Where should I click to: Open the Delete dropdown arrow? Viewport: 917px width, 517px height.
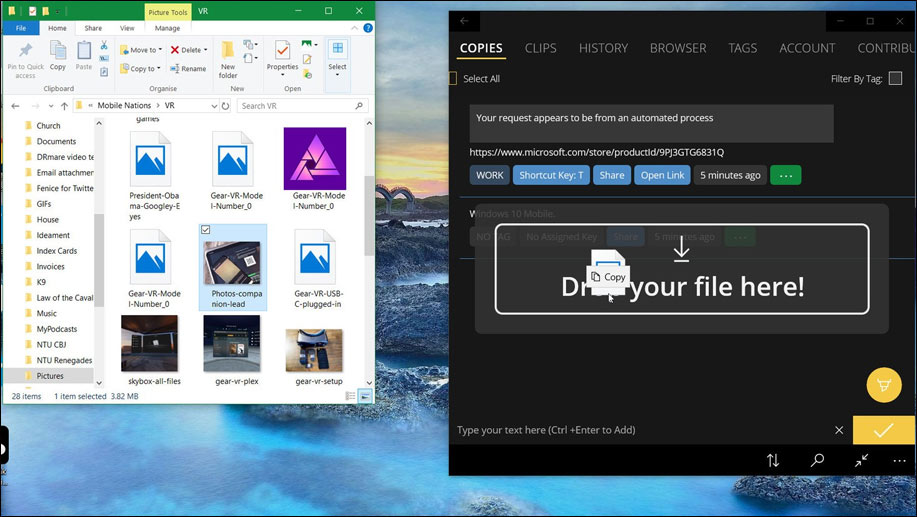coord(205,50)
